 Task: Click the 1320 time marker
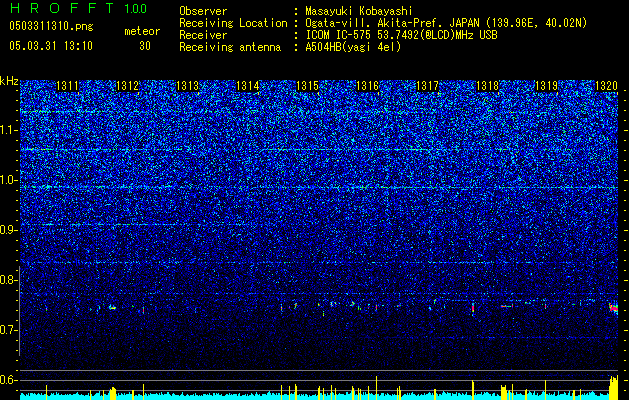[607, 86]
